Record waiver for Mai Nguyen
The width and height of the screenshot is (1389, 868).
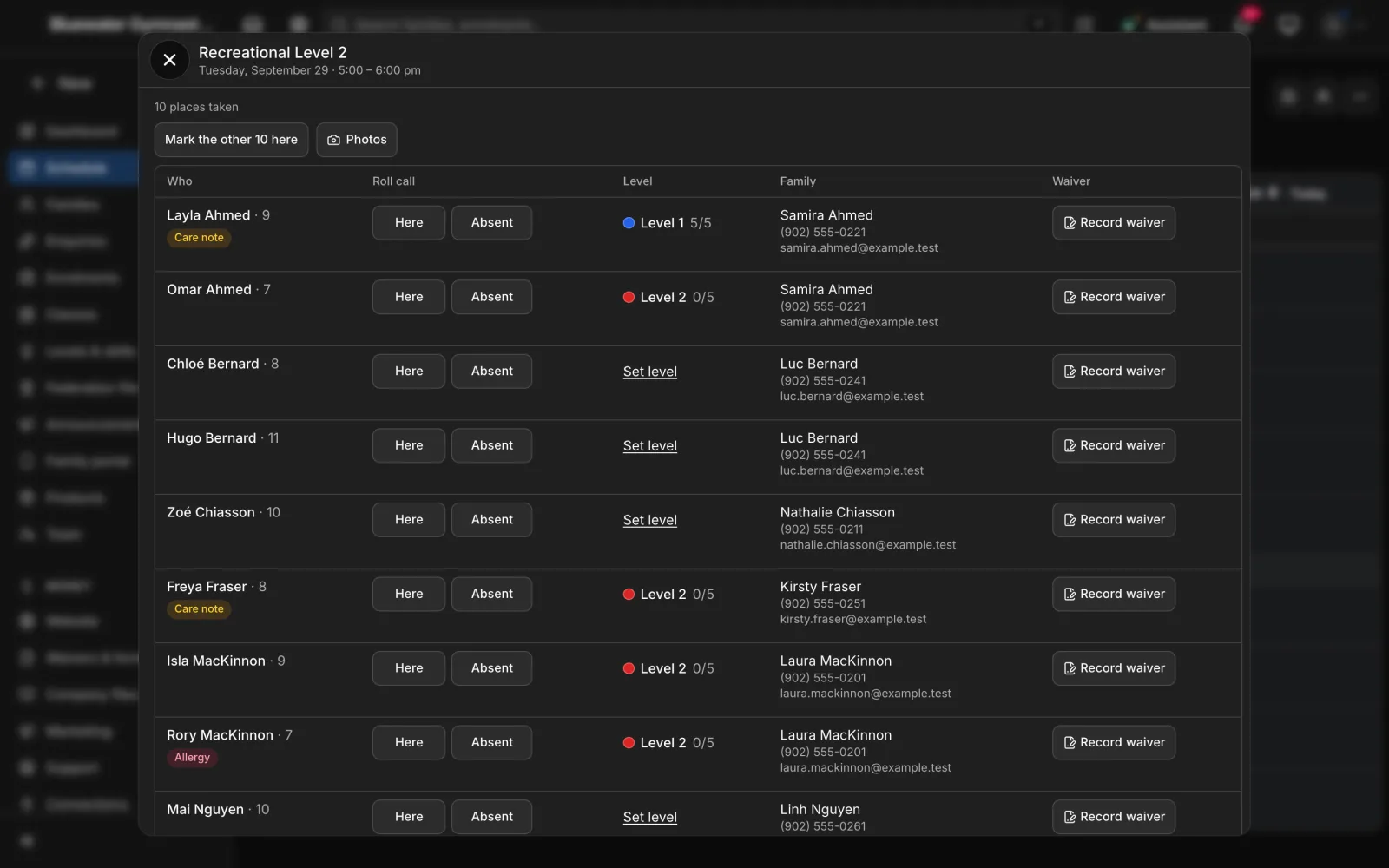1114,817
